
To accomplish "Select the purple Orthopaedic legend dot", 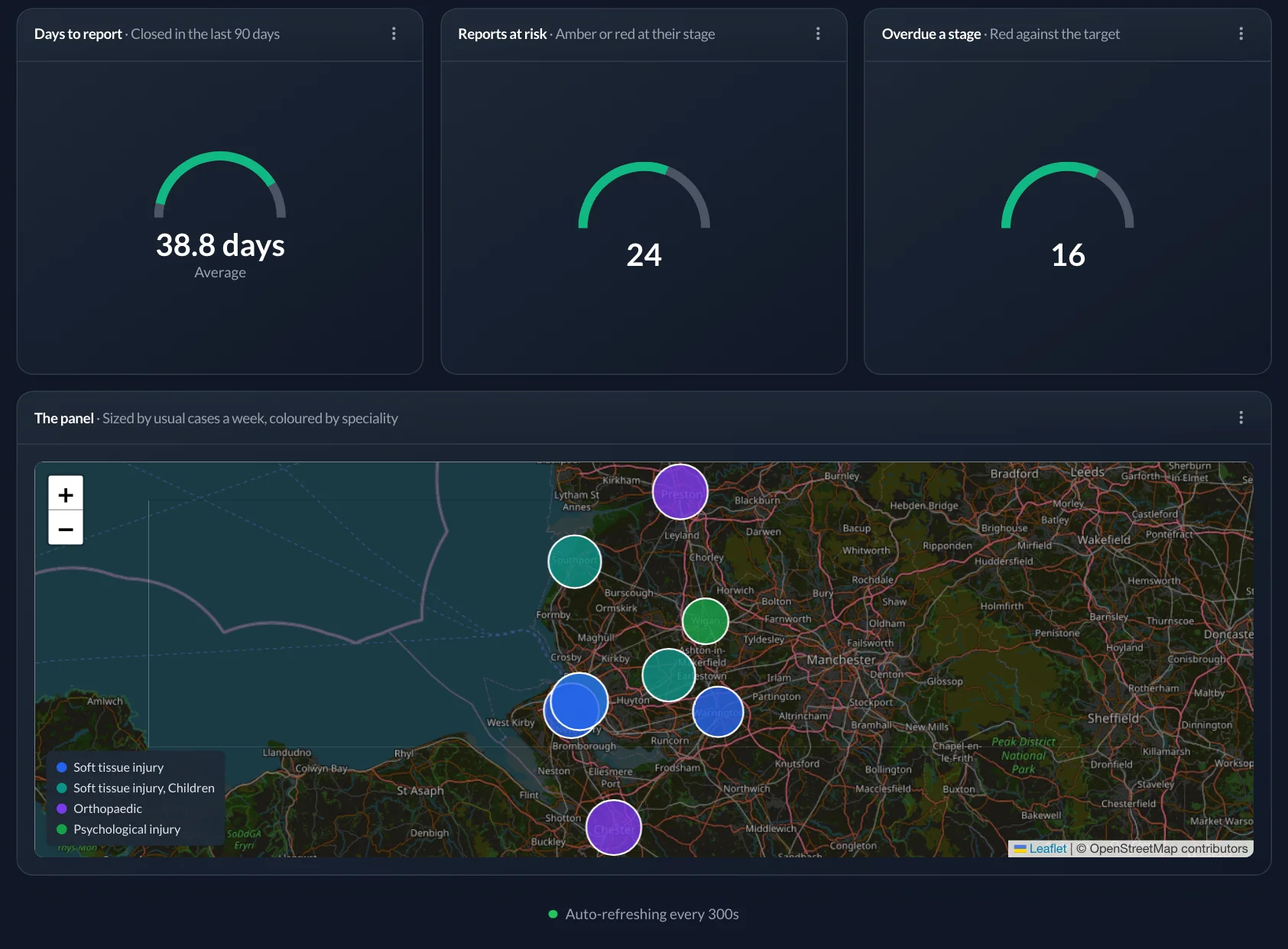I will pyautogui.click(x=62, y=808).
